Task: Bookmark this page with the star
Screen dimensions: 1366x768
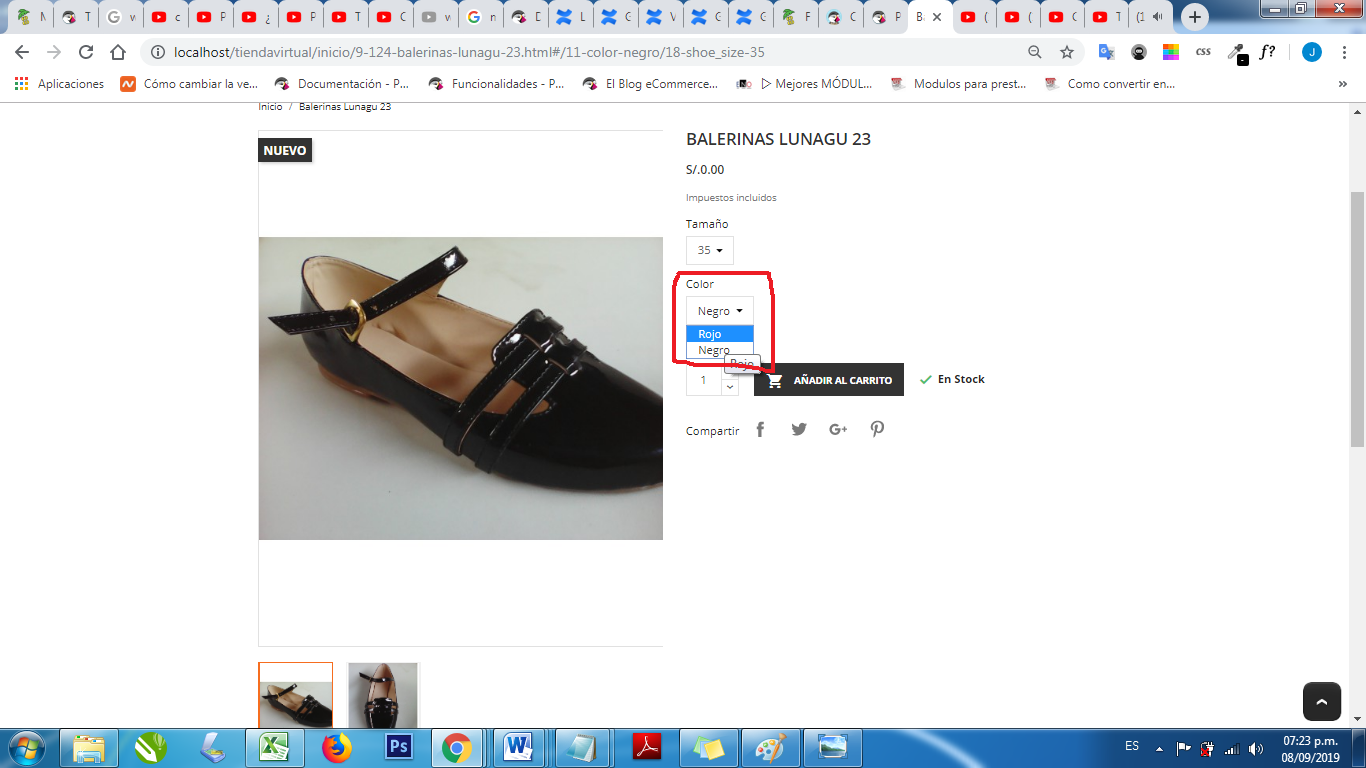Action: 1067,52
